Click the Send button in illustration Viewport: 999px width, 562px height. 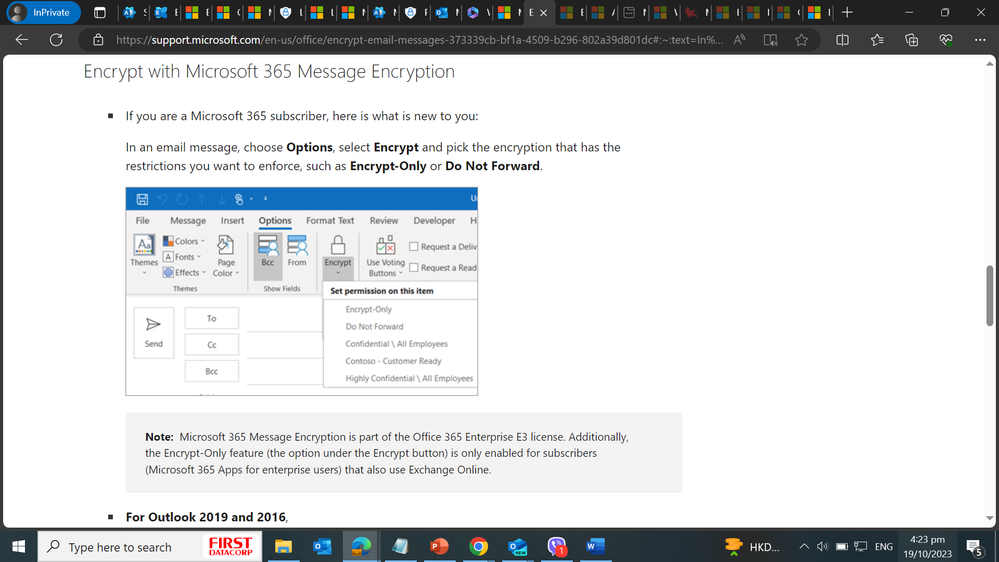(154, 332)
